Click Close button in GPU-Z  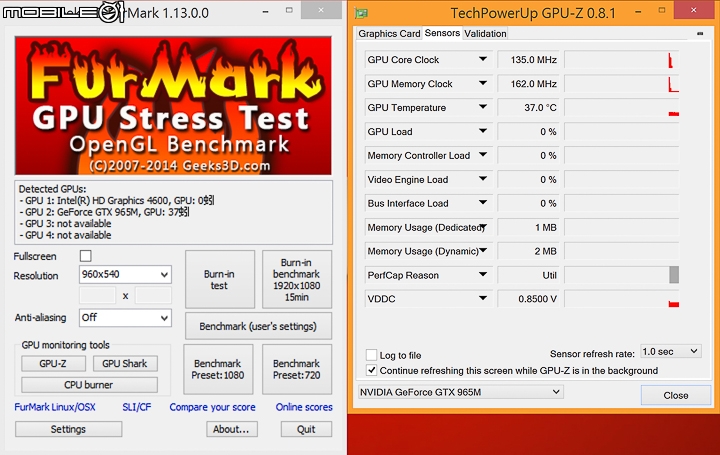pyautogui.click(x=675, y=395)
